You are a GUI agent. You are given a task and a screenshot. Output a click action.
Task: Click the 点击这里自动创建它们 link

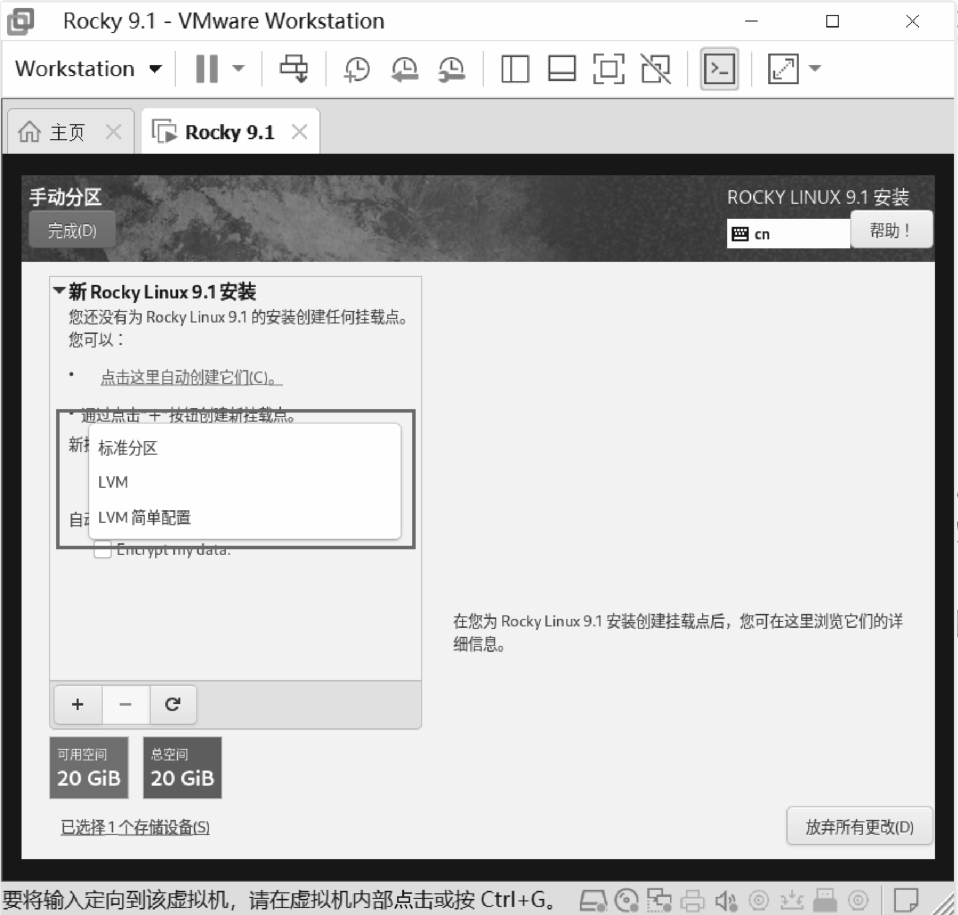tap(190, 378)
